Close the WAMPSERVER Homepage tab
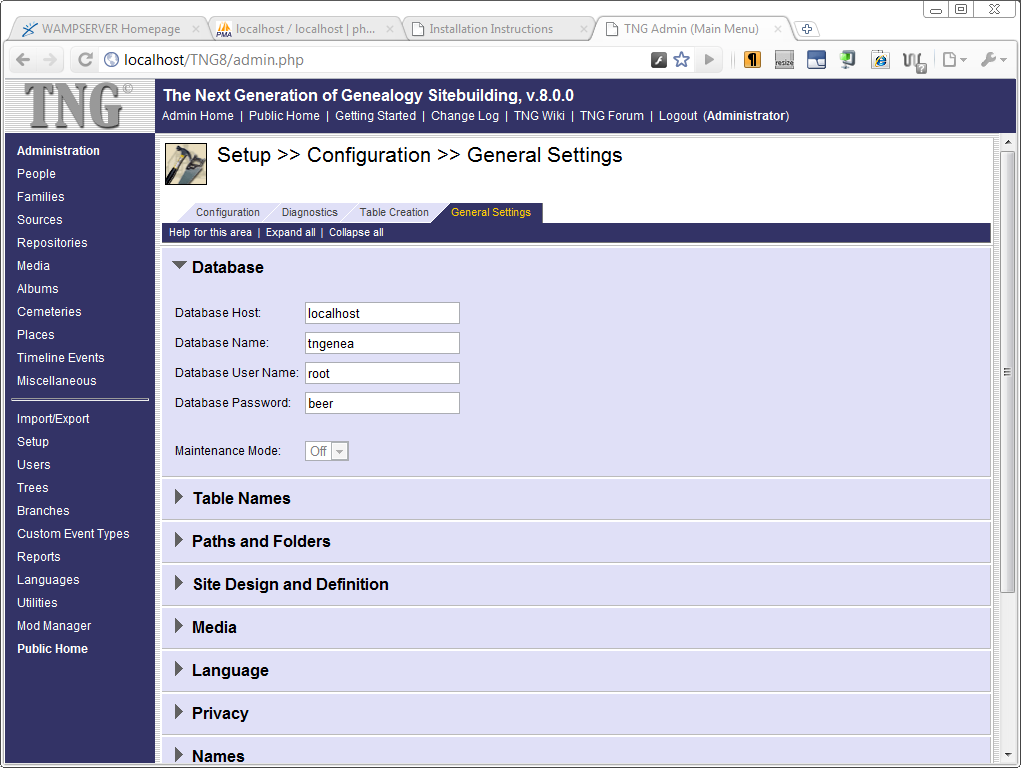Screen dimensions: 1021x768 click(x=195, y=29)
